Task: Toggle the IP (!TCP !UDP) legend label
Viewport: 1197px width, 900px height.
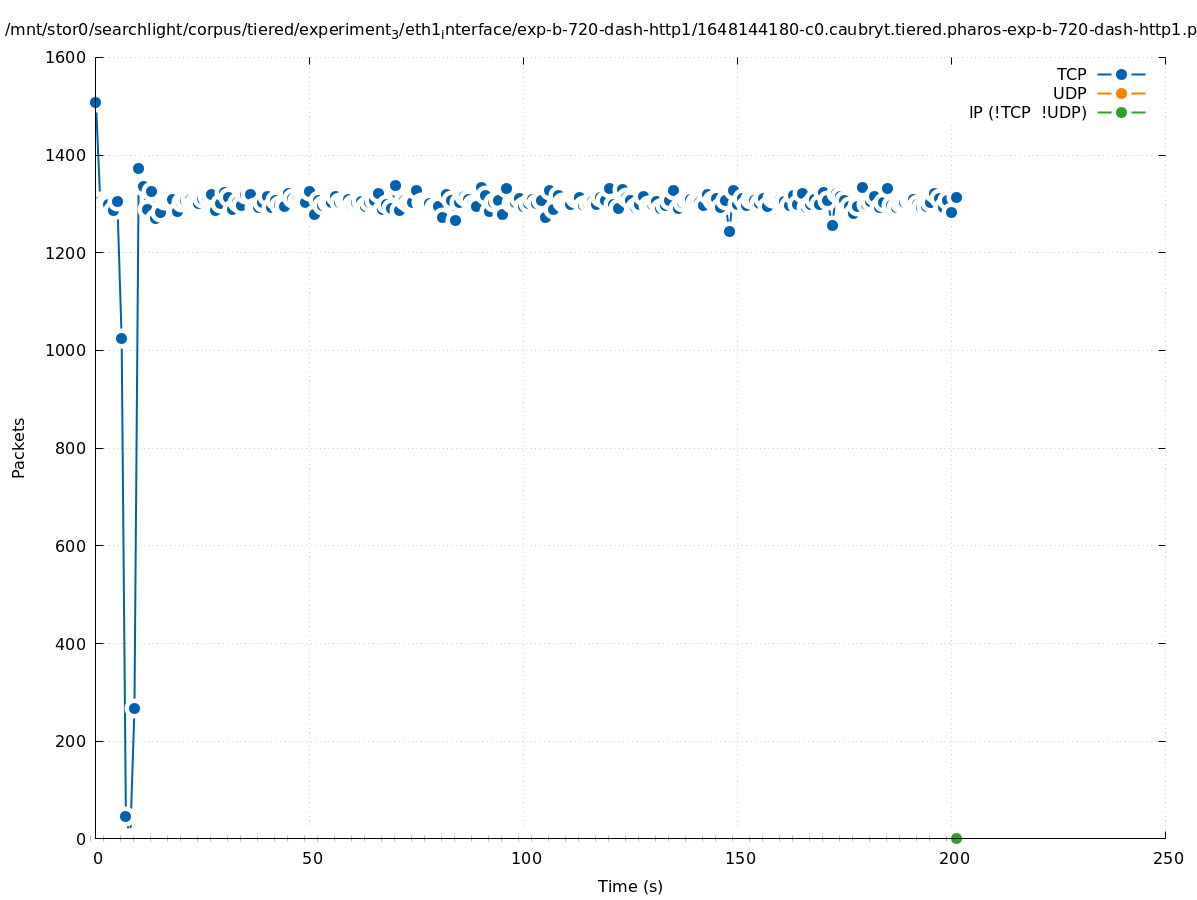Action: pos(1027,112)
